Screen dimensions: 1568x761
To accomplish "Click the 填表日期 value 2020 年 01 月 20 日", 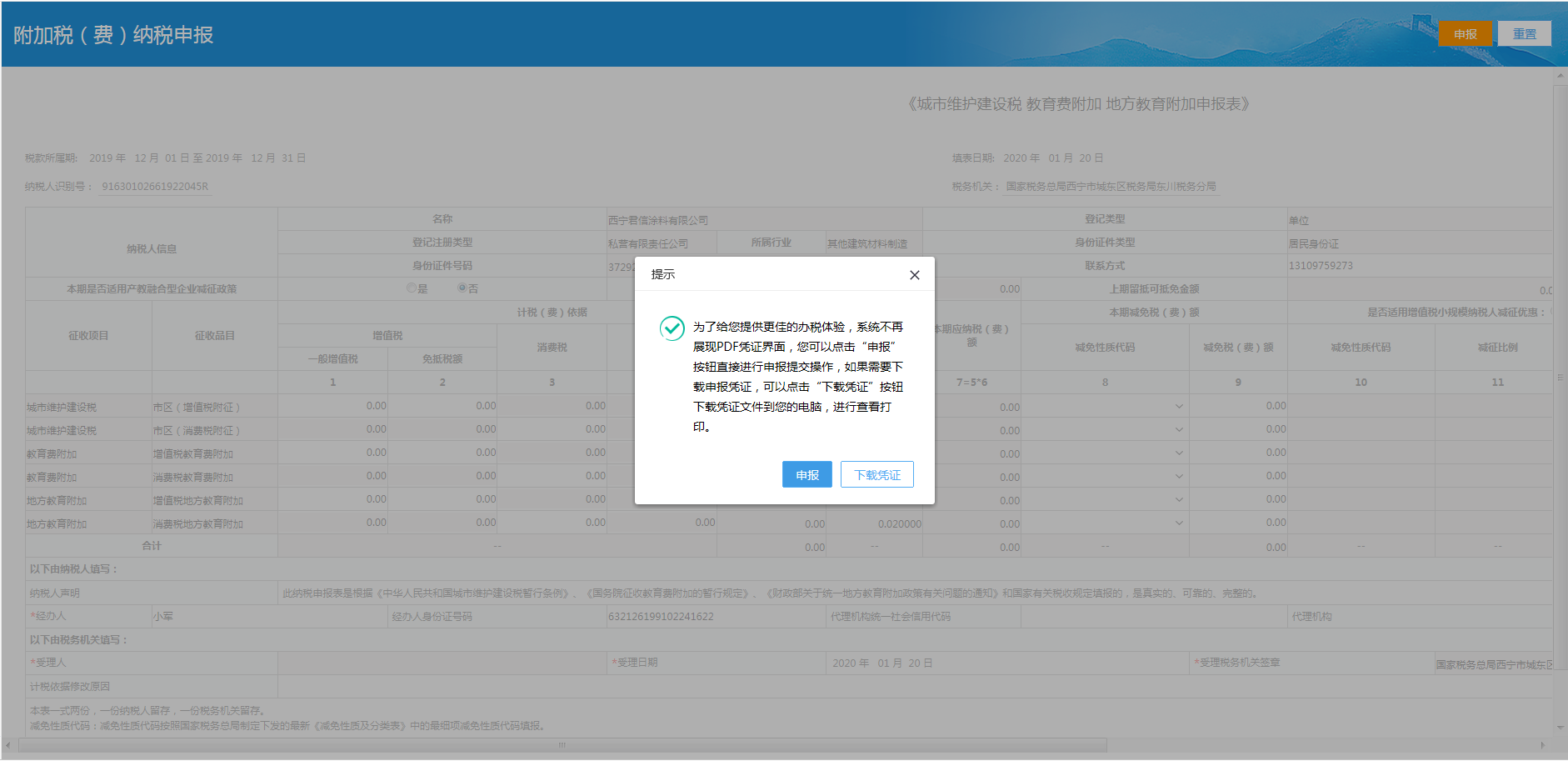I will point(1053,158).
